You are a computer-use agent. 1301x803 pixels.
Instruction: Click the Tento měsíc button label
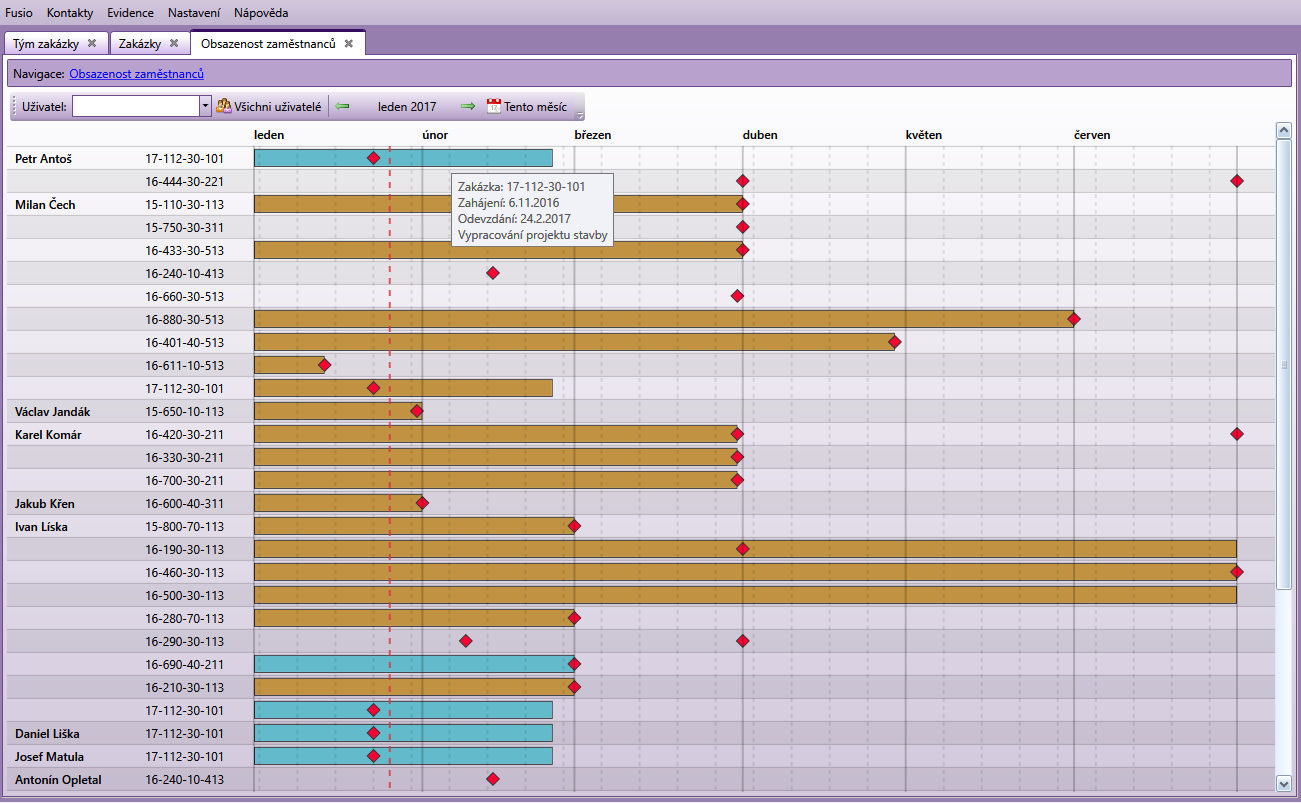point(535,106)
